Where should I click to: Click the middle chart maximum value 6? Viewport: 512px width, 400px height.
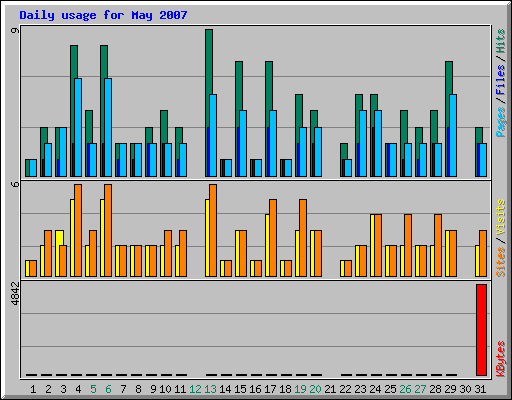15,184
